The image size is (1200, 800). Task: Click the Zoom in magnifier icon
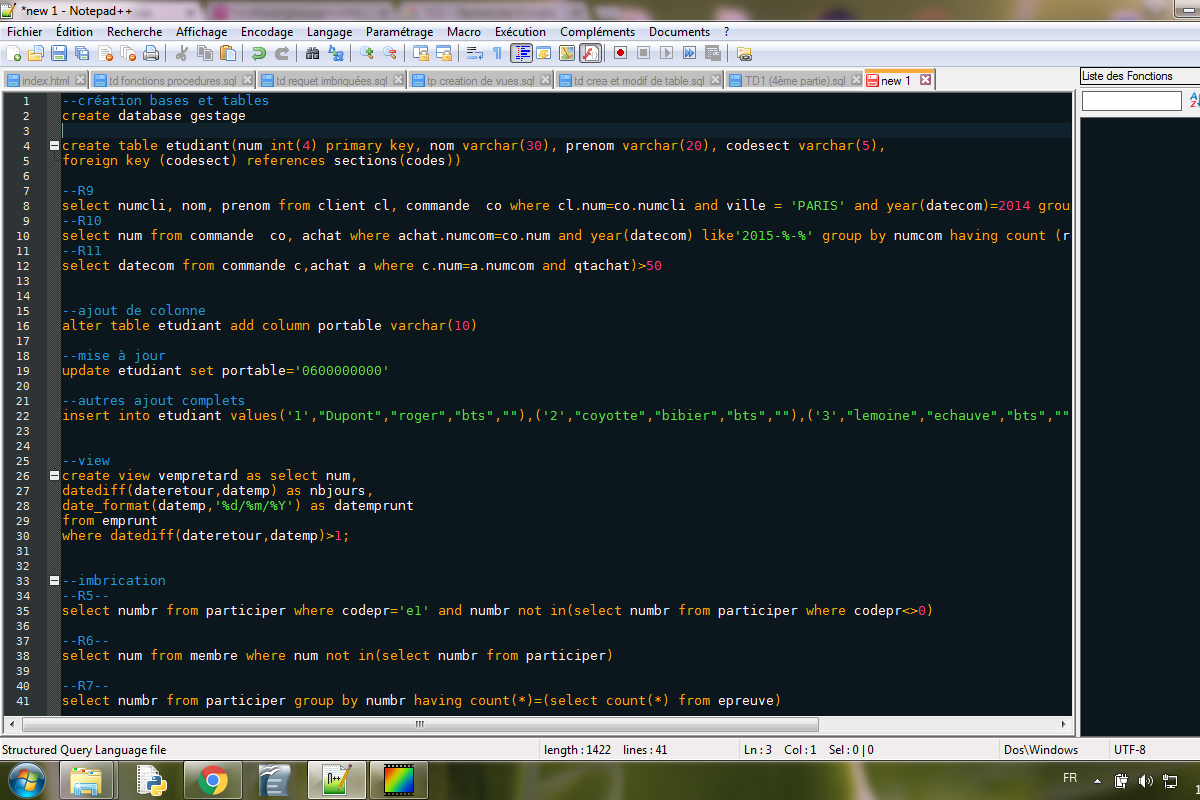coord(367,53)
